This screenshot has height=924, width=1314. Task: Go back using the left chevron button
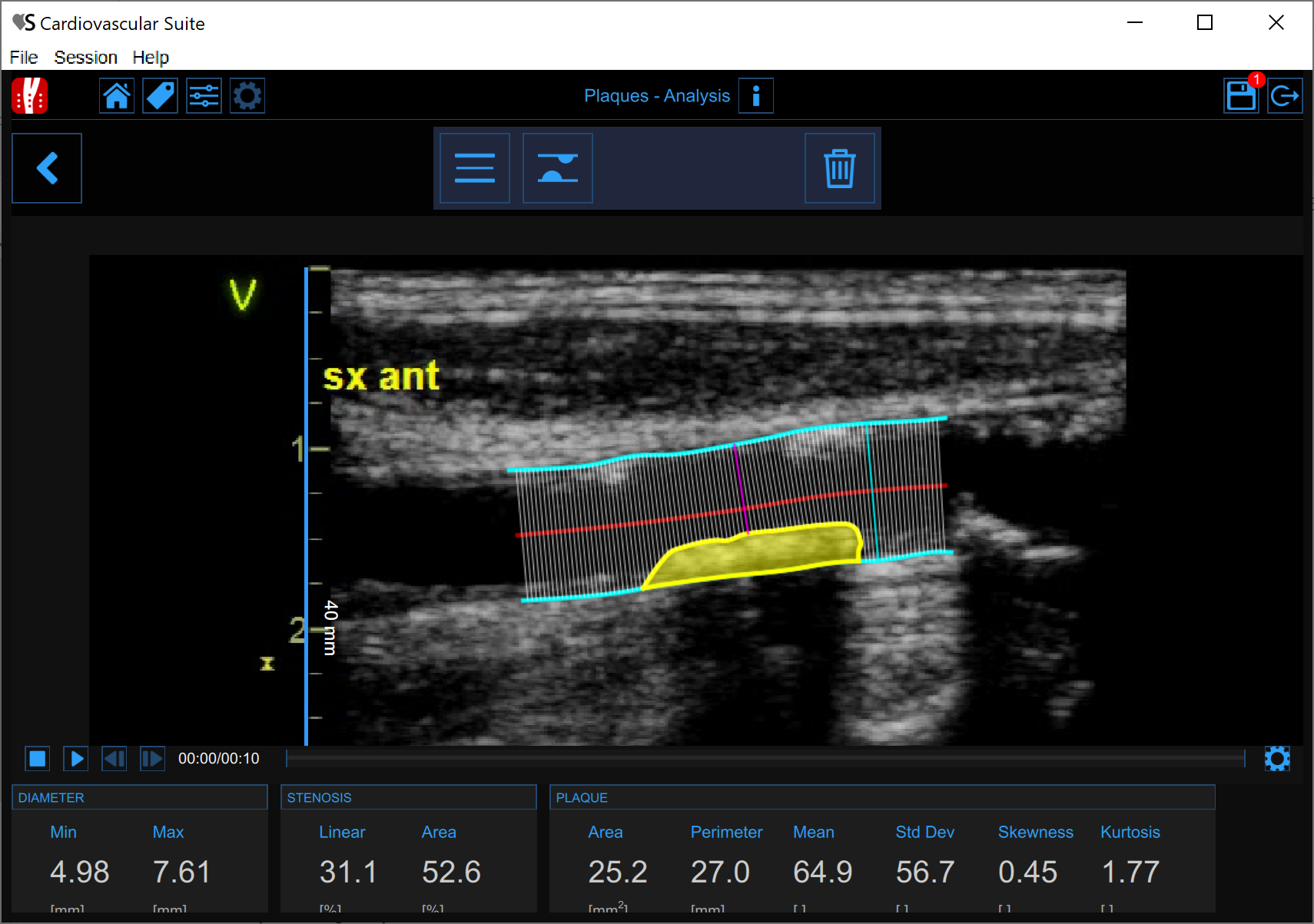pos(47,168)
